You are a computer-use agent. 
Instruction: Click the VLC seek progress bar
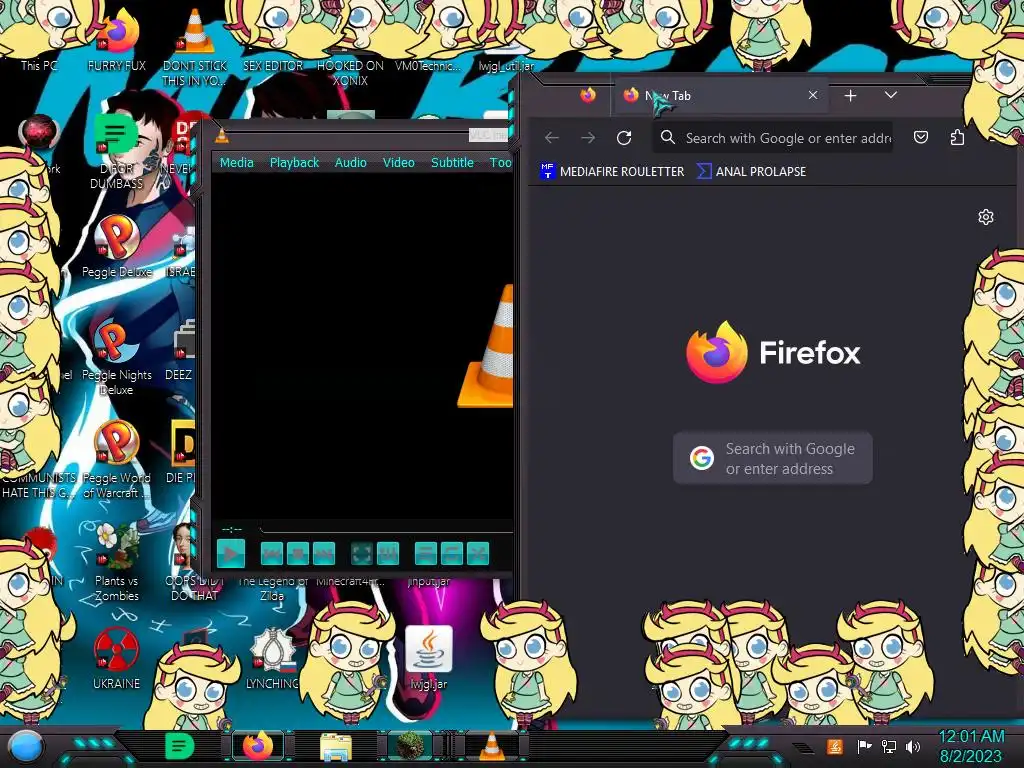[387, 528]
